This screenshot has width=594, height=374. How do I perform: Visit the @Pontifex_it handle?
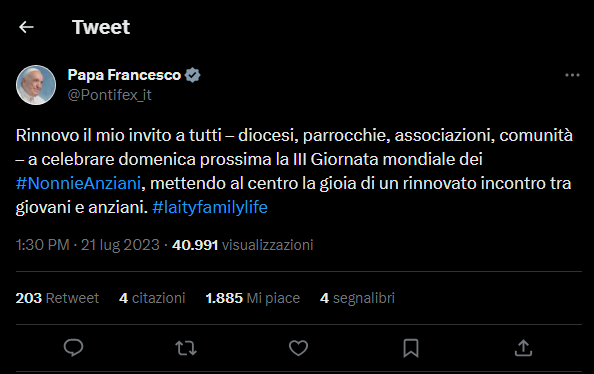pos(109,95)
